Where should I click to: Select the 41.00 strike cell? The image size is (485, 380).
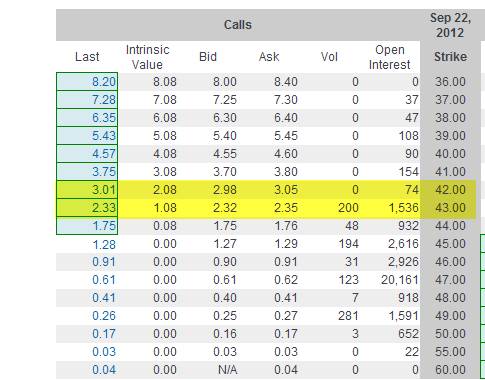click(x=450, y=172)
